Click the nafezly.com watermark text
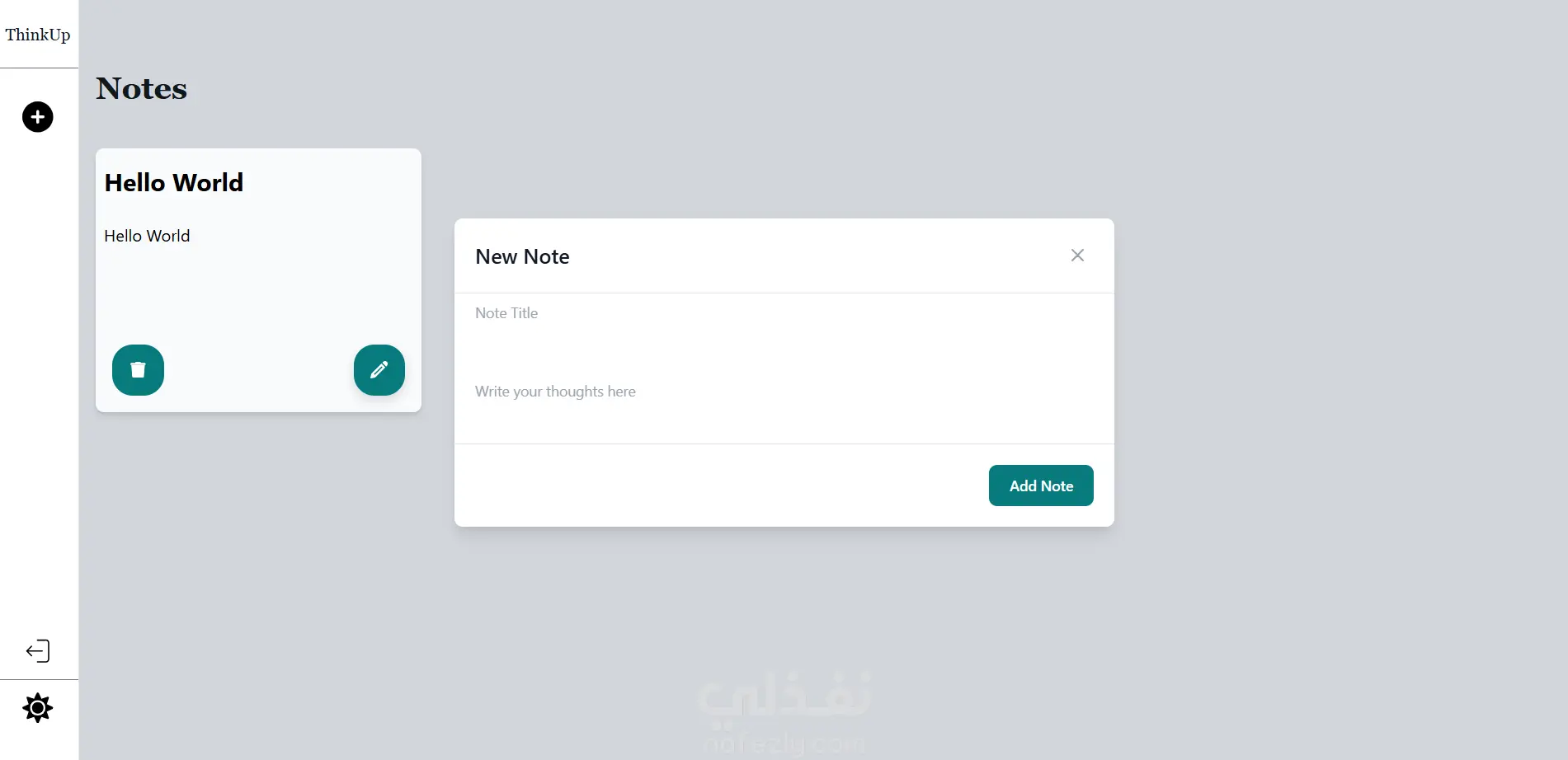Image resolution: width=1568 pixels, height=760 pixels. (784, 744)
